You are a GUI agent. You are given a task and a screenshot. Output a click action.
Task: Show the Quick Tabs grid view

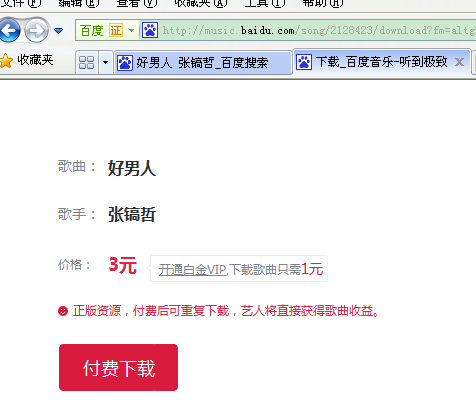coord(87,62)
